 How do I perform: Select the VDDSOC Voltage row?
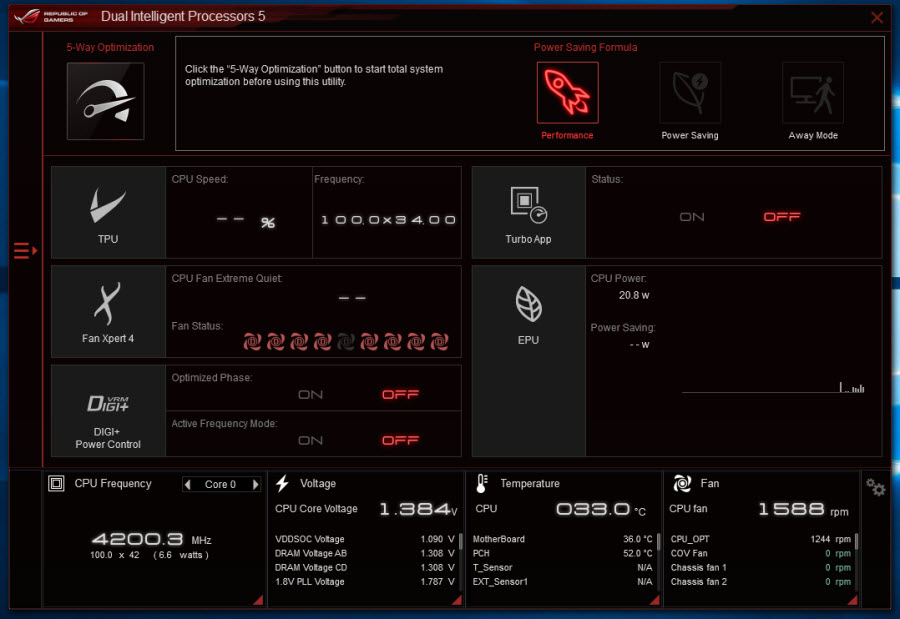point(365,539)
